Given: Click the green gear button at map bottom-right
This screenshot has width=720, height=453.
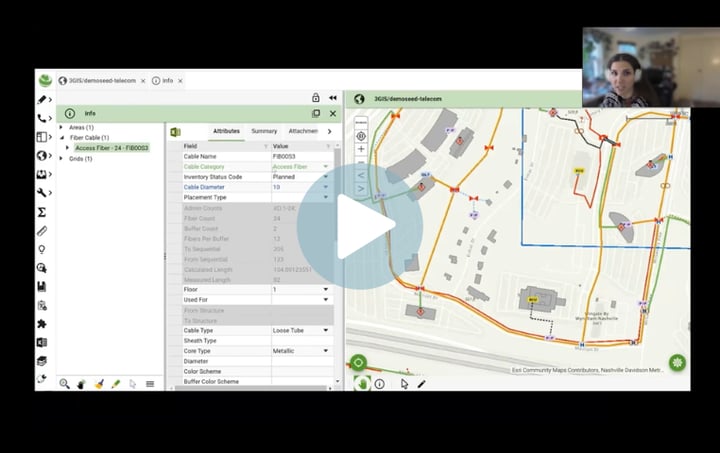Looking at the screenshot, I should click(x=677, y=363).
